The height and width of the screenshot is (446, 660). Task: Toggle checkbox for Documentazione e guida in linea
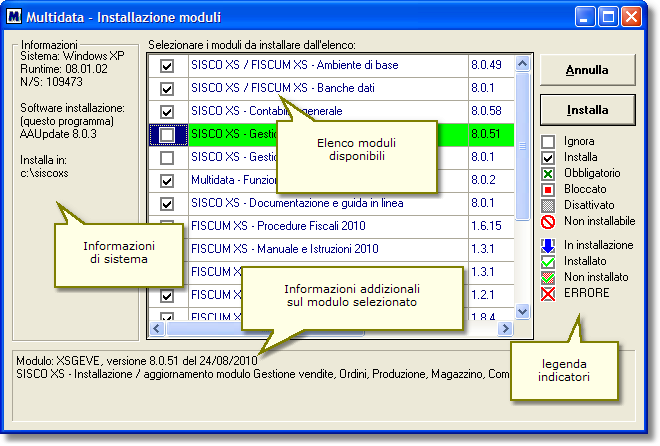[x=167, y=204]
